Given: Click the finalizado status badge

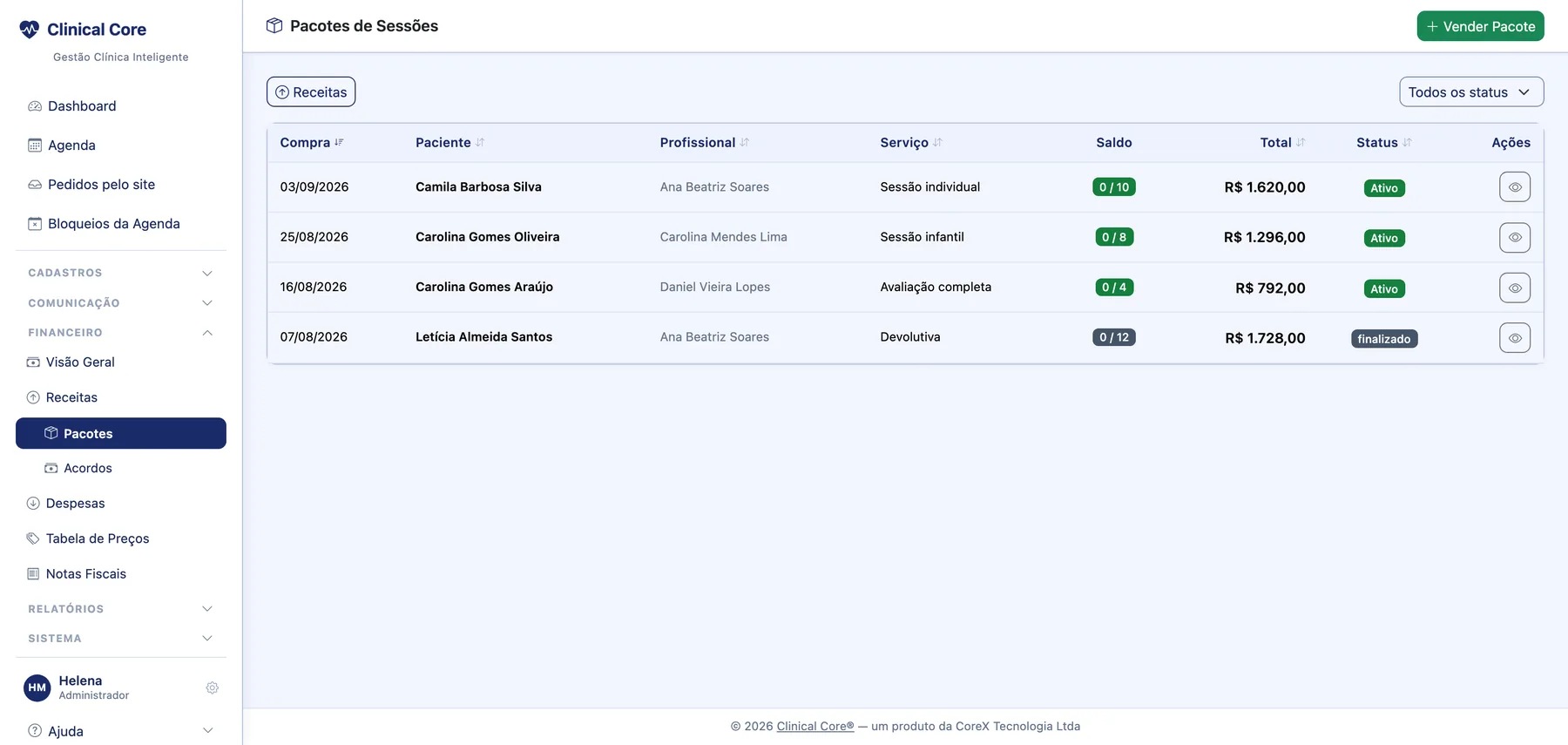Looking at the screenshot, I should 1384,339.
